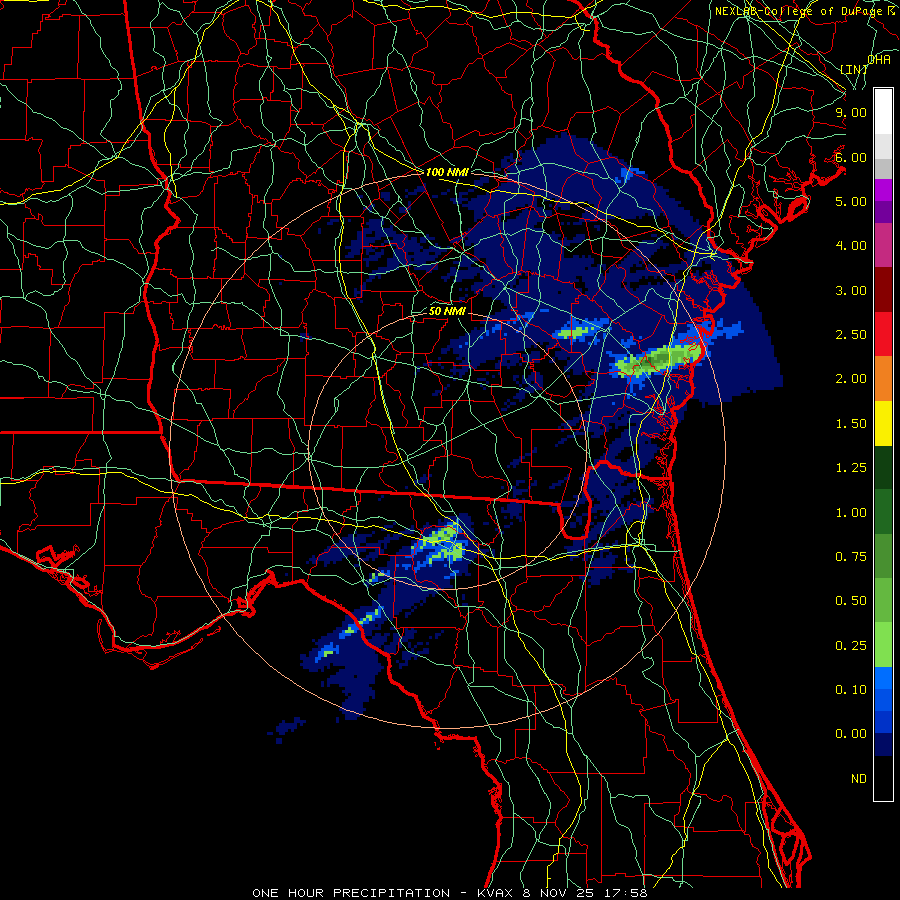Click the "0.10" legend value
Viewport: 900px width, 900px height.
point(851,690)
